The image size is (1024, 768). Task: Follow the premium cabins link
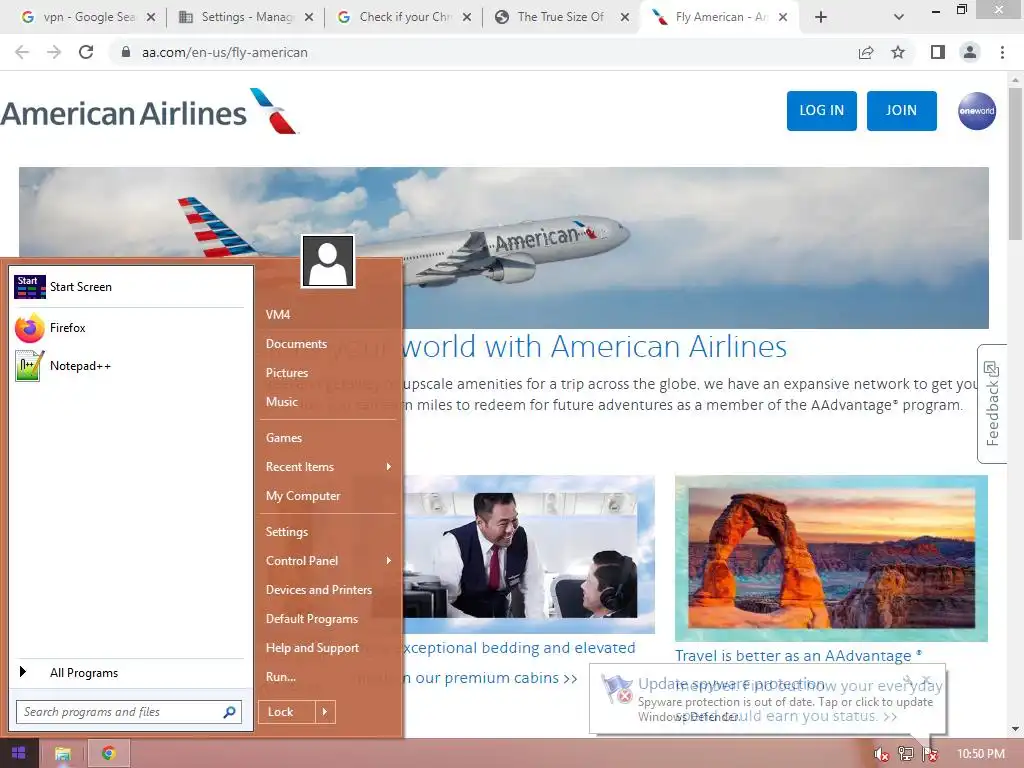[490, 679]
